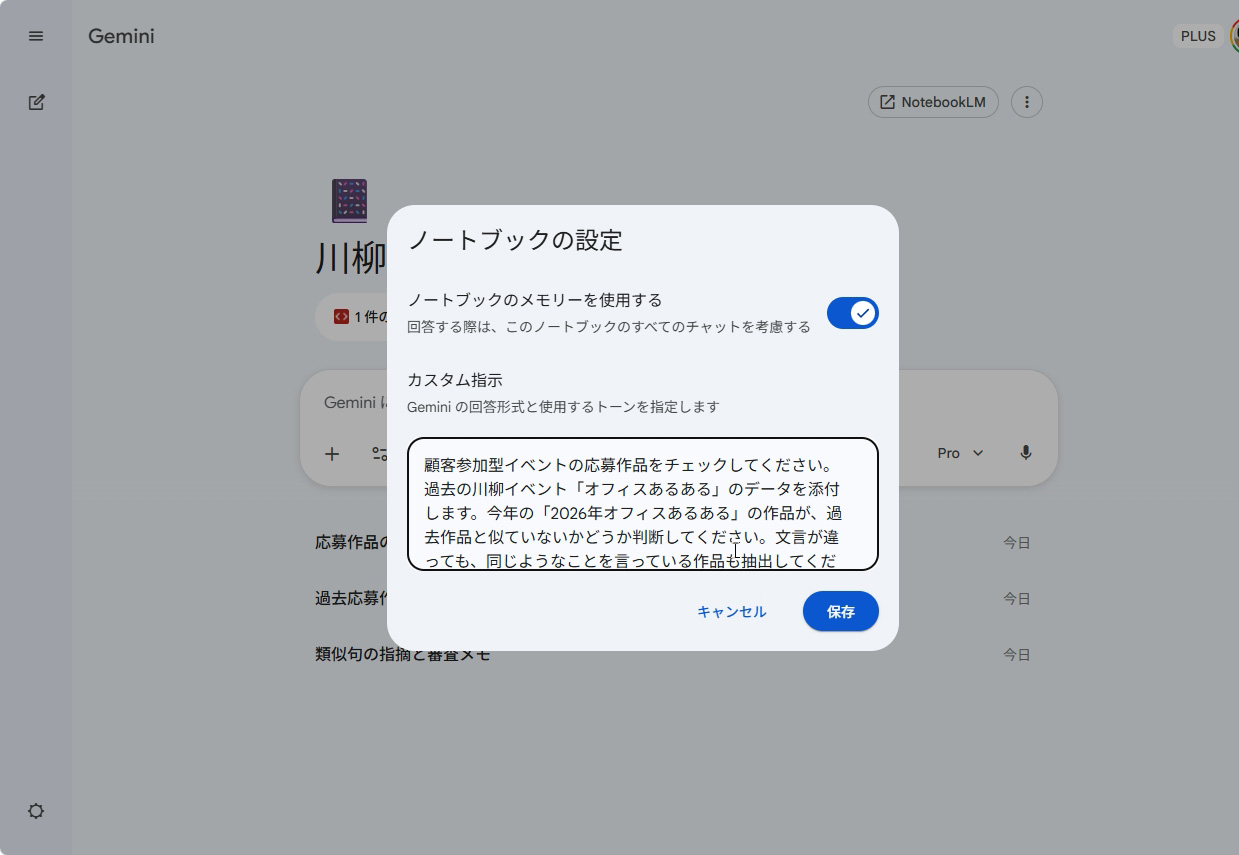The image size is (1239, 855).
Task: Open notebook more options menu
Action: point(1027,102)
